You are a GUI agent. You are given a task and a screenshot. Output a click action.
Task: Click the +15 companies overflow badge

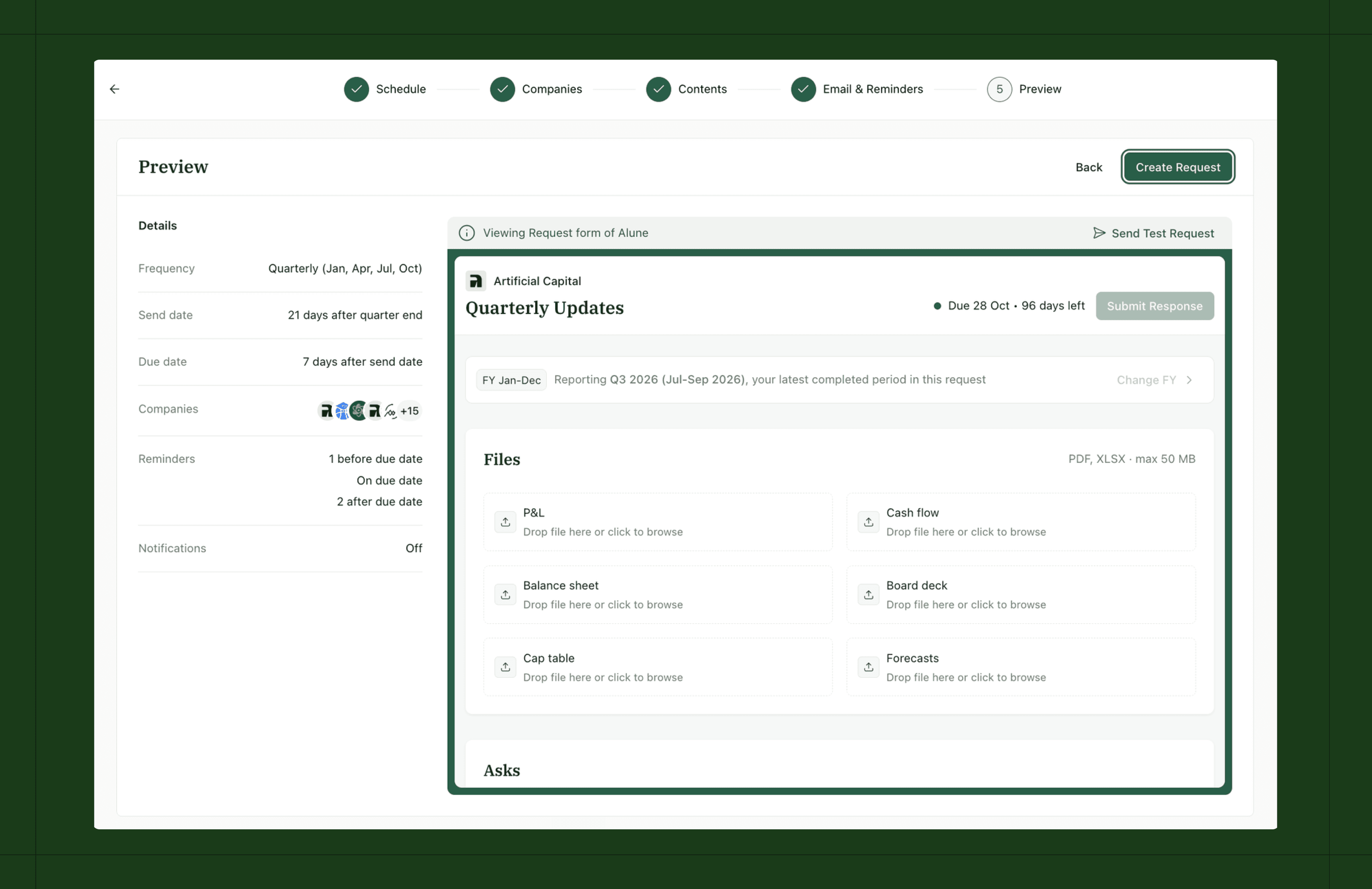410,411
